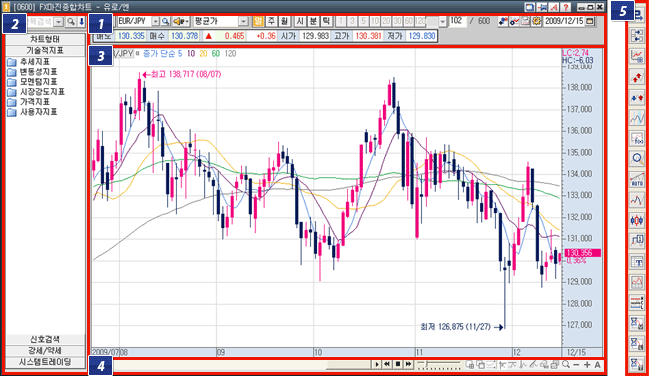Open the gear settings icon beside date field

pos(536,21)
